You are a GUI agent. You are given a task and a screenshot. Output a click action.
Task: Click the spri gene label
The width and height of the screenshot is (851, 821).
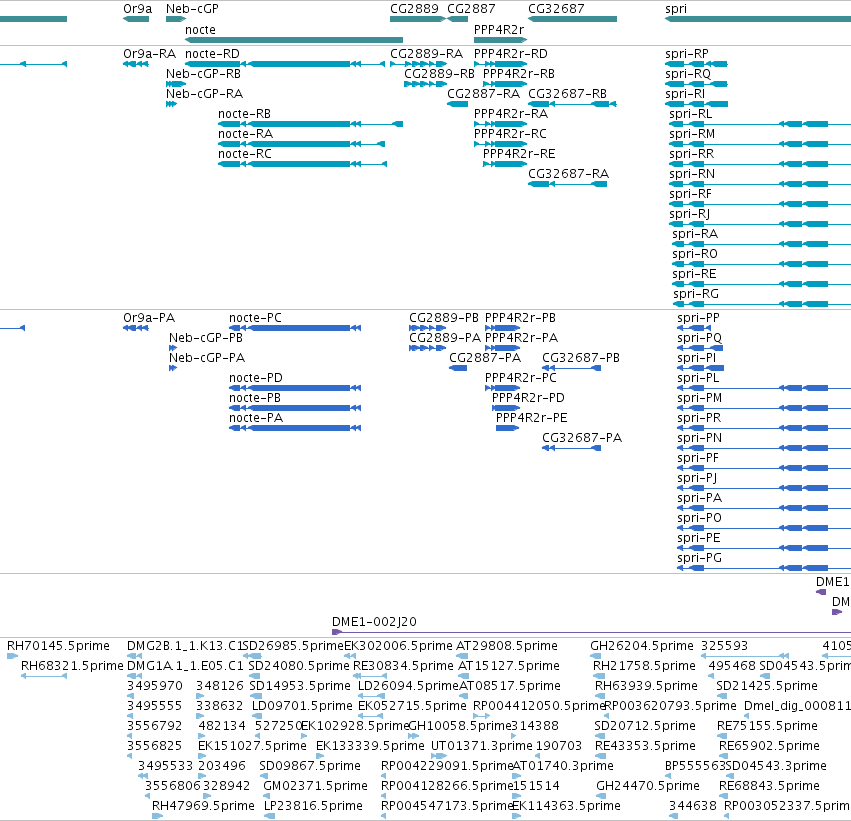tap(676, 9)
